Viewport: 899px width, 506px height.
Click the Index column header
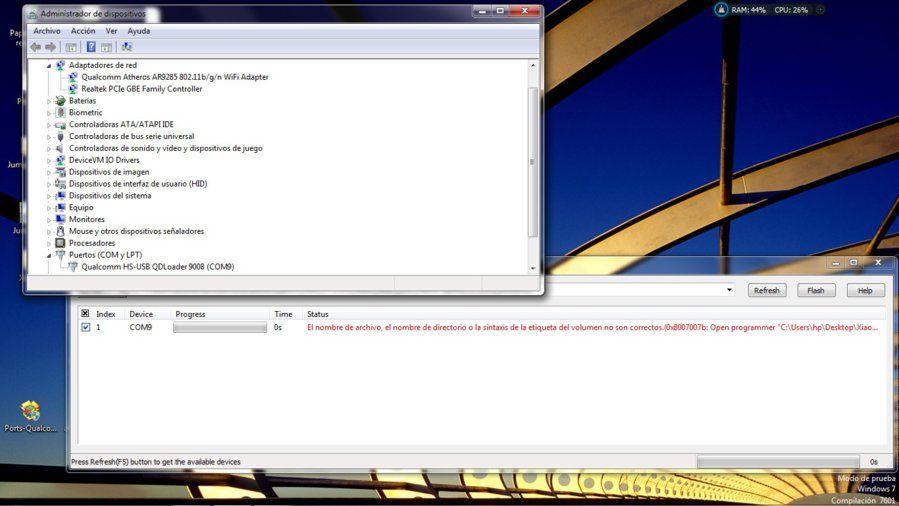[x=108, y=314]
